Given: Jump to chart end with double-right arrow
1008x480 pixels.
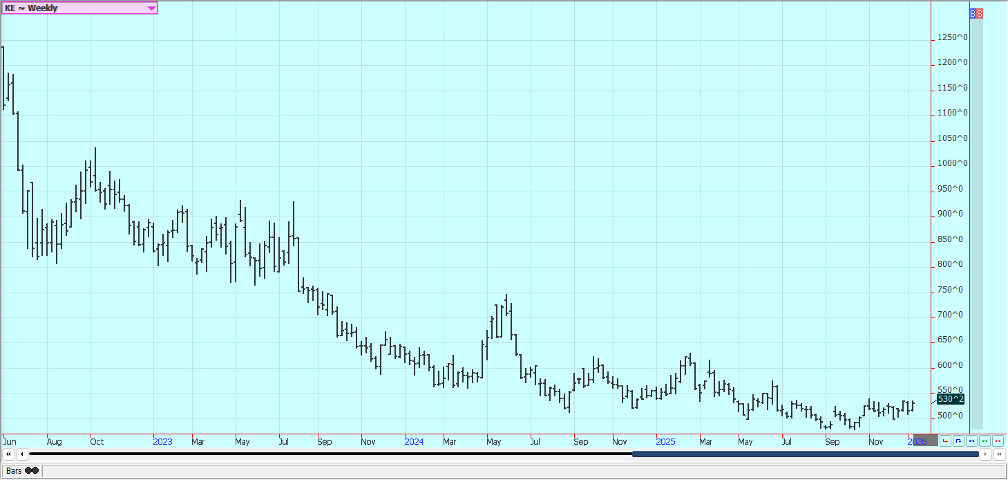Looking at the screenshot, I should [998, 455].
